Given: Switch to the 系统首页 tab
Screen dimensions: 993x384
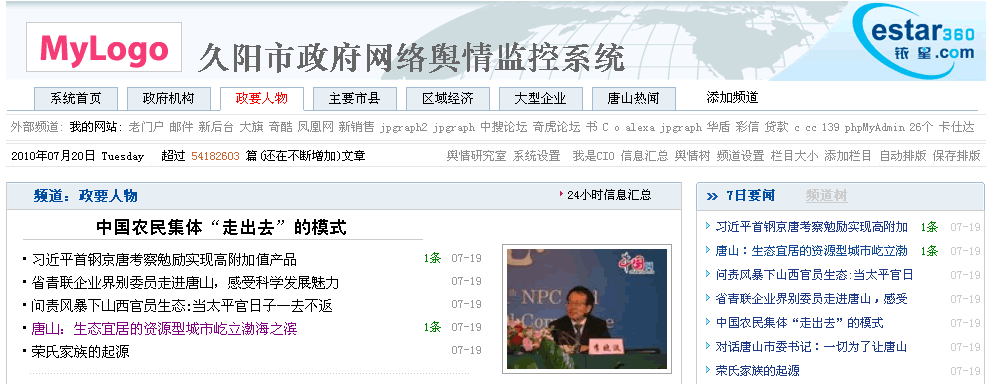Looking at the screenshot, I should [76, 98].
